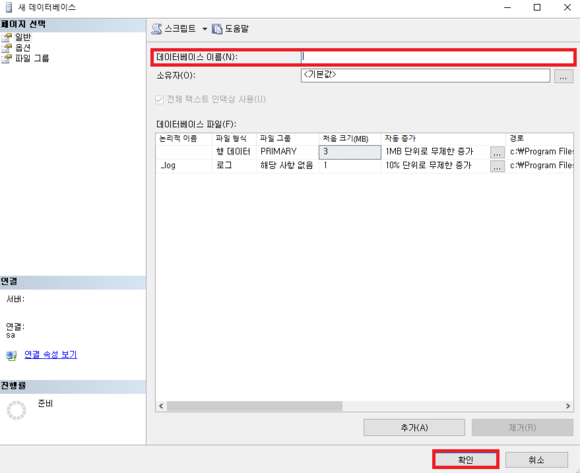The height and width of the screenshot is (473, 580).
Task: Click the 파일 형식 column header
Action: pyautogui.click(x=234, y=139)
